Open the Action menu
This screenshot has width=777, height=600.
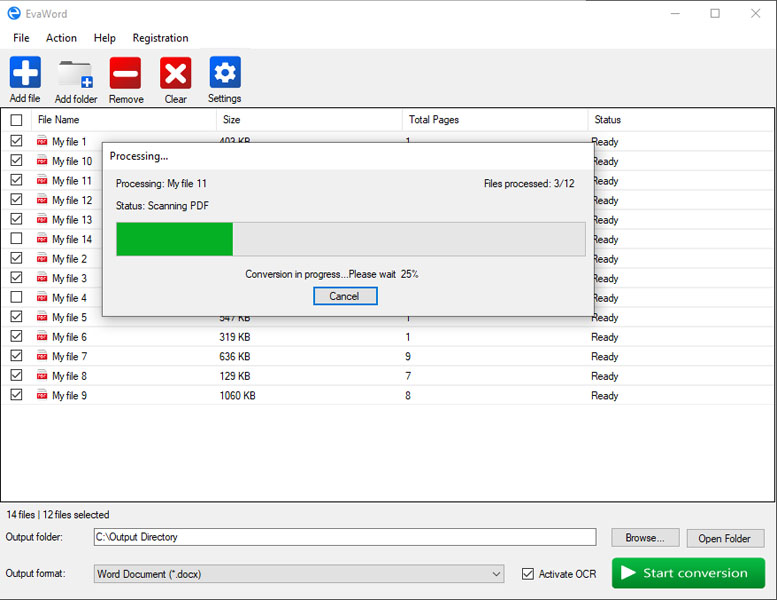[x=61, y=38]
